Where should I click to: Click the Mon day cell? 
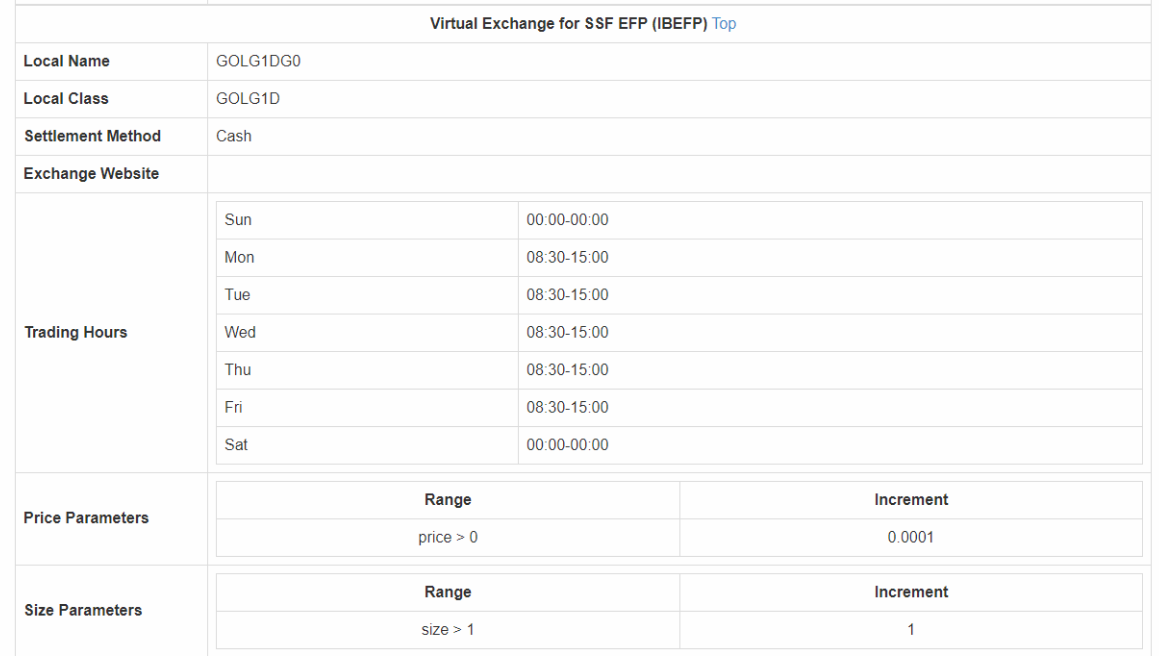tap(240, 258)
